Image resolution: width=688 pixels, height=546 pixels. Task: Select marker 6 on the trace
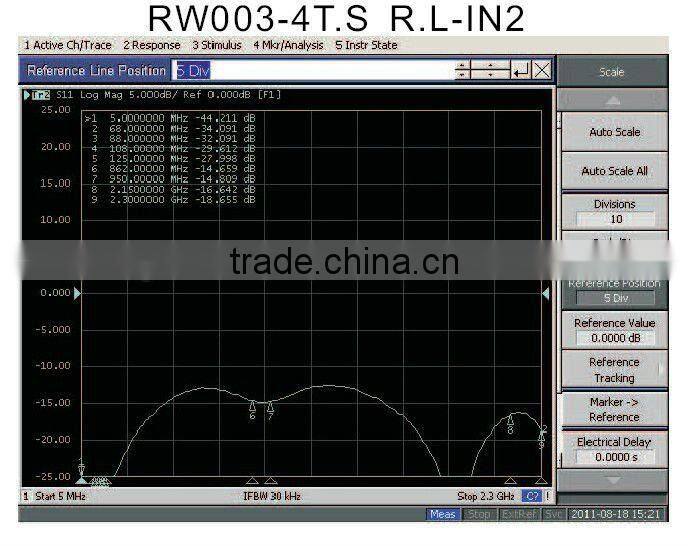(x=252, y=410)
